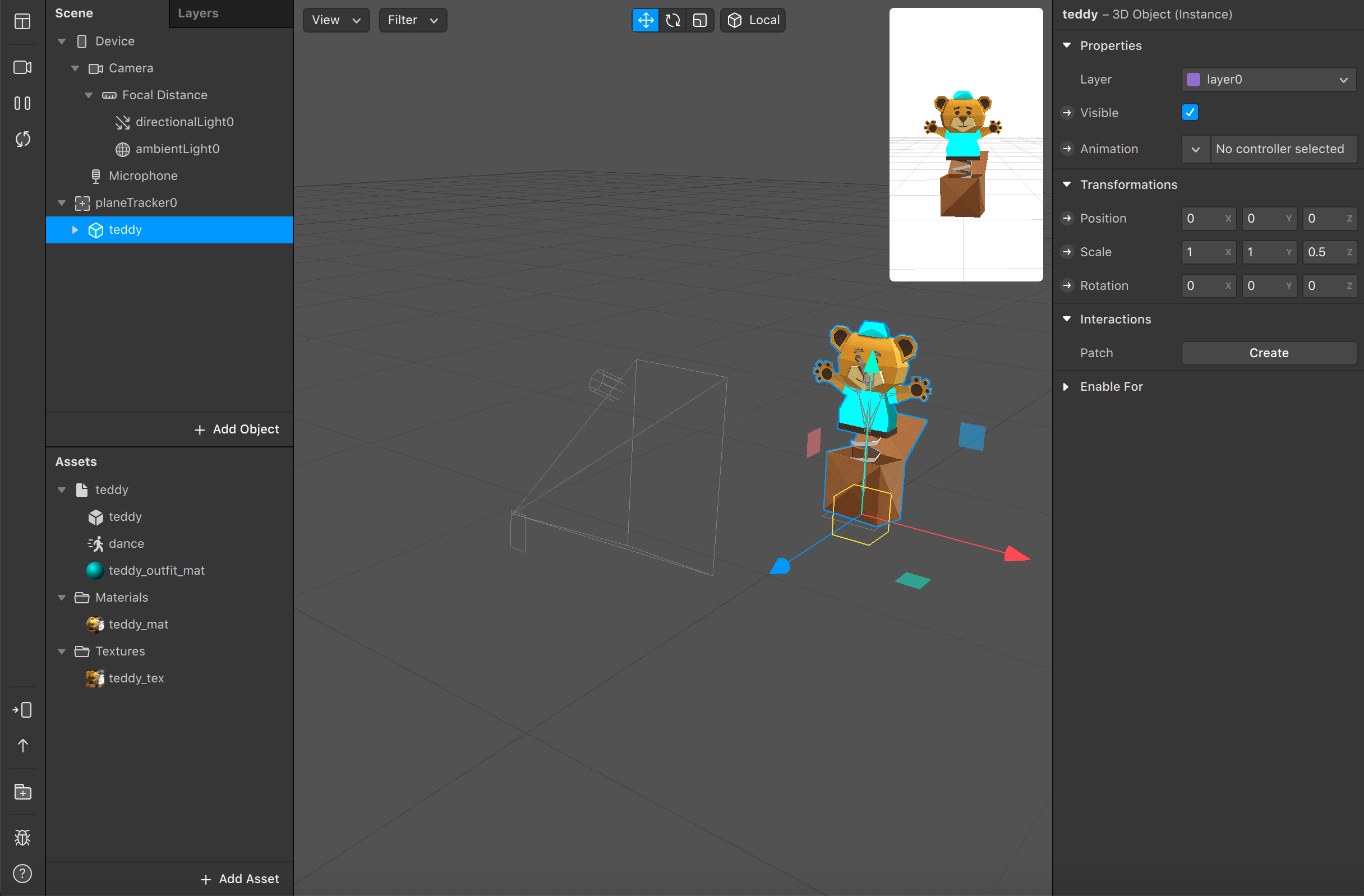Open the Animation controller dropdown
Image resolution: width=1364 pixels, height=896 pixels.
(x=1196, y=149)
